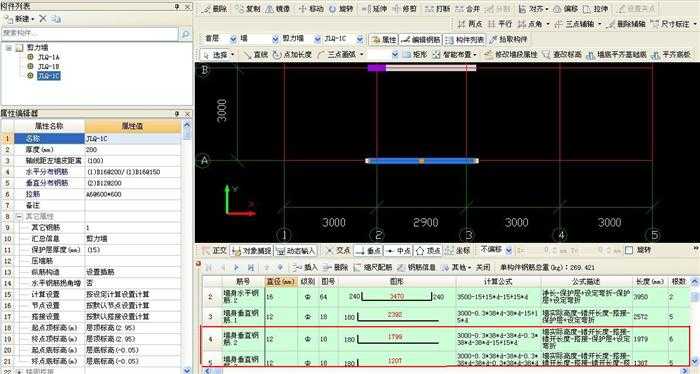Click the blue wall segment on axis A
This screenshot has height=374, width=700.
pos(422,160)
